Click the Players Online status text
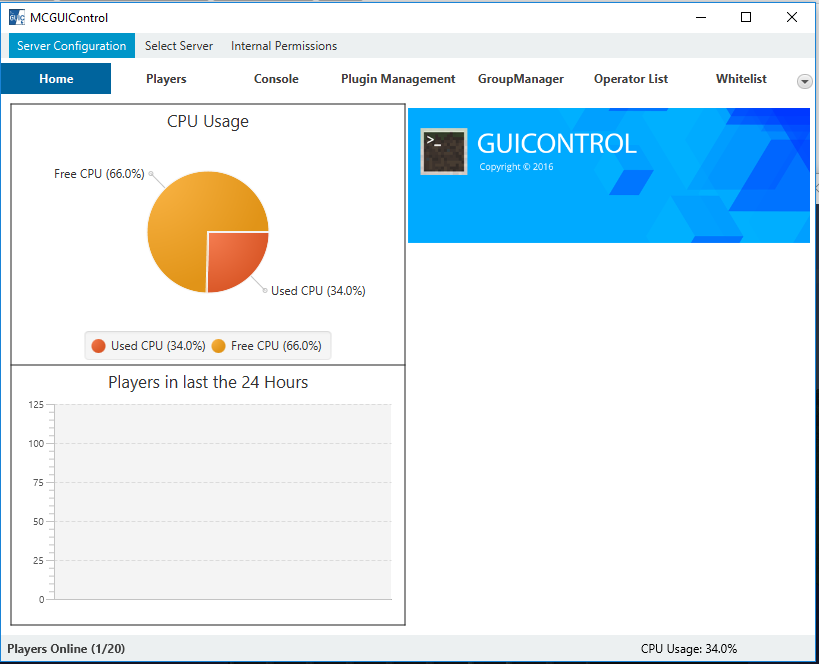This screenshot has width=819, height=664. [66, 649]
